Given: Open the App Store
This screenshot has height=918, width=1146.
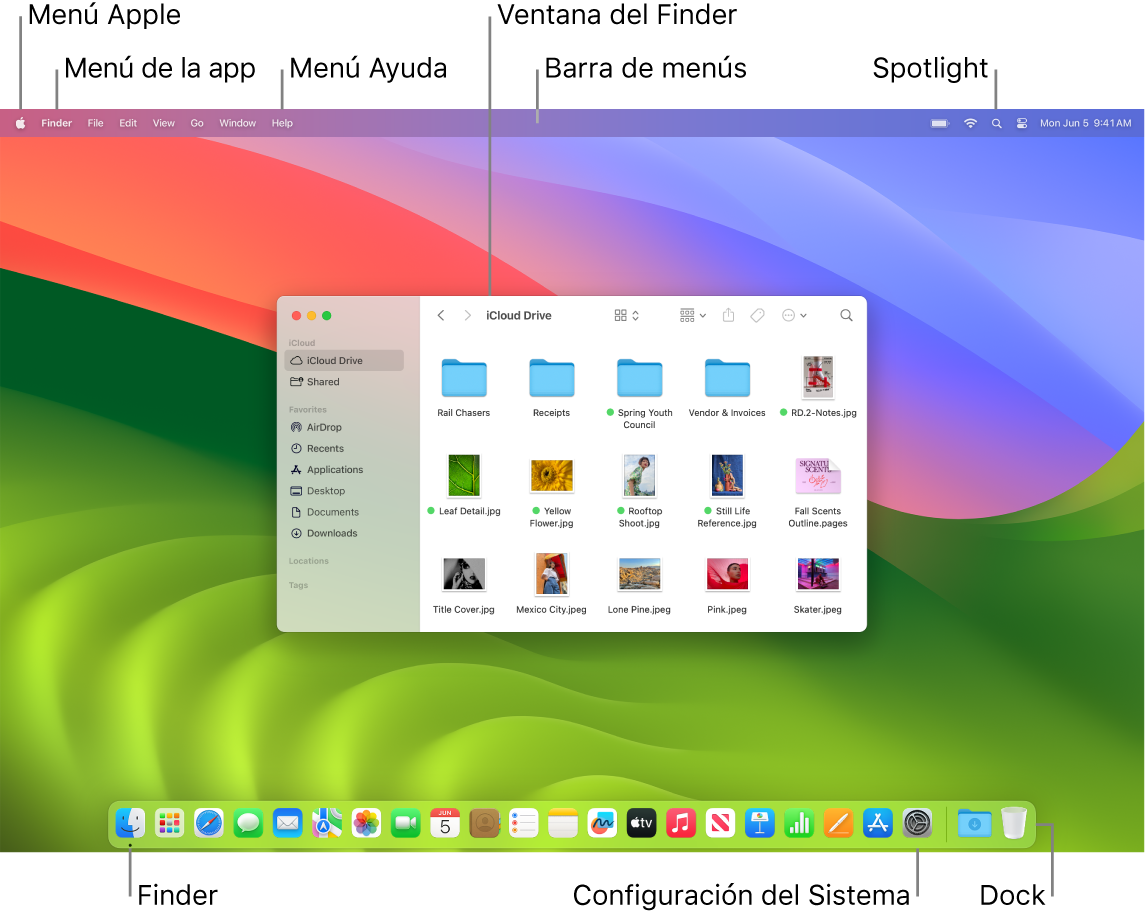Looking at the screenshot, I should (877, 823).
